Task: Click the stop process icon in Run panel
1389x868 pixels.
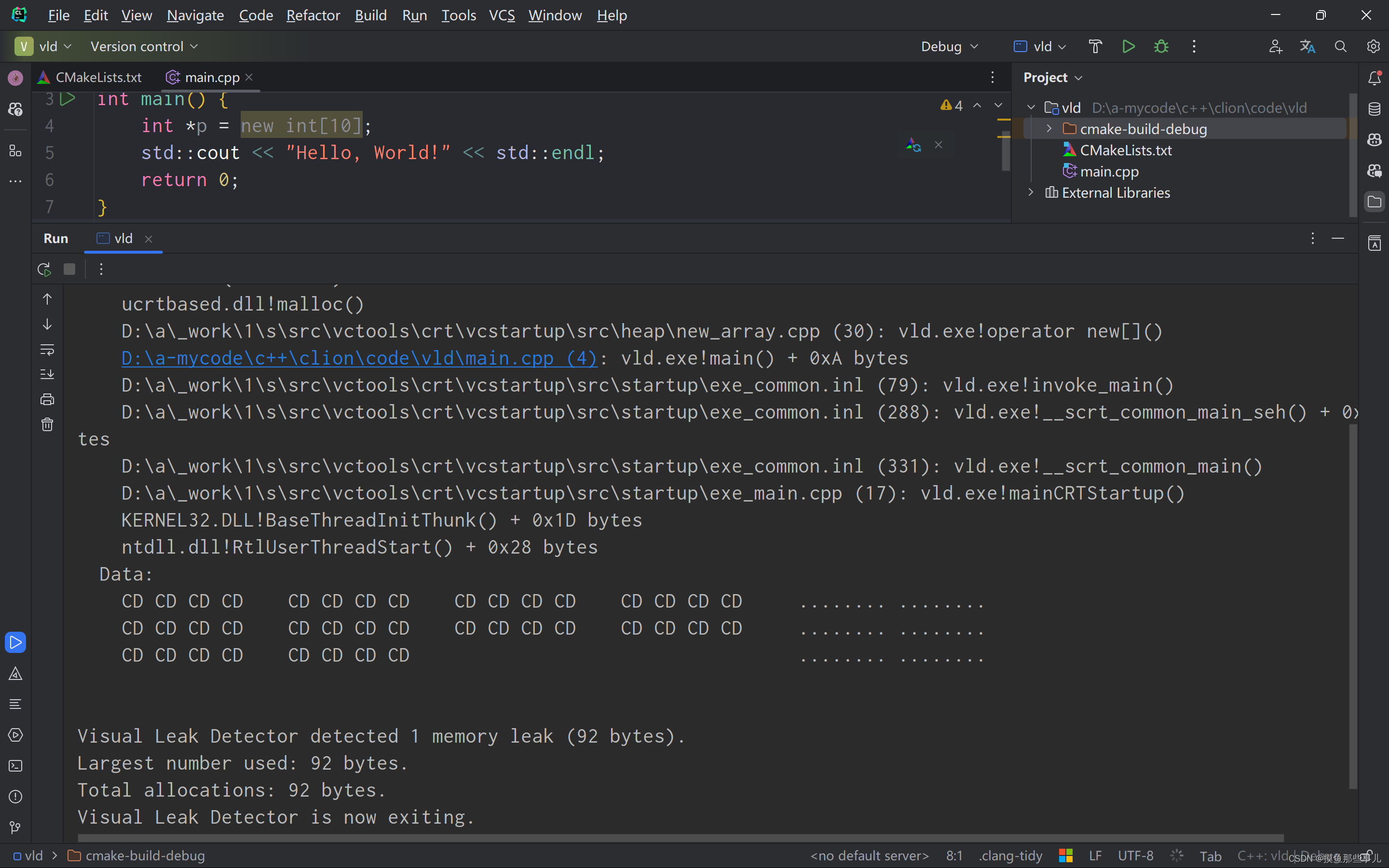Action: click(x=69, y=269)
